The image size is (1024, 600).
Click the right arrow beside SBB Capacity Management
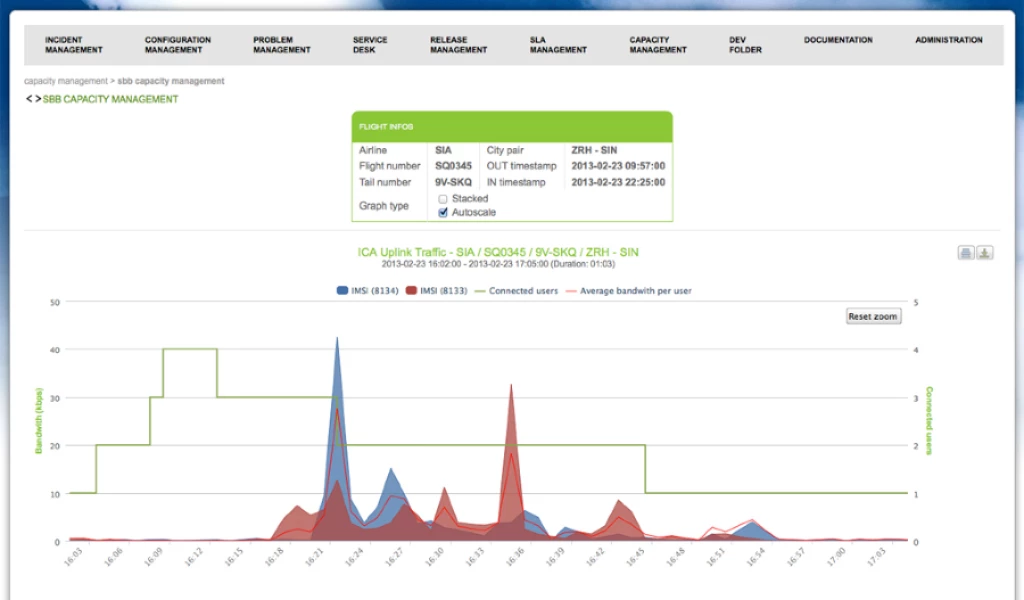coord(38,99)
